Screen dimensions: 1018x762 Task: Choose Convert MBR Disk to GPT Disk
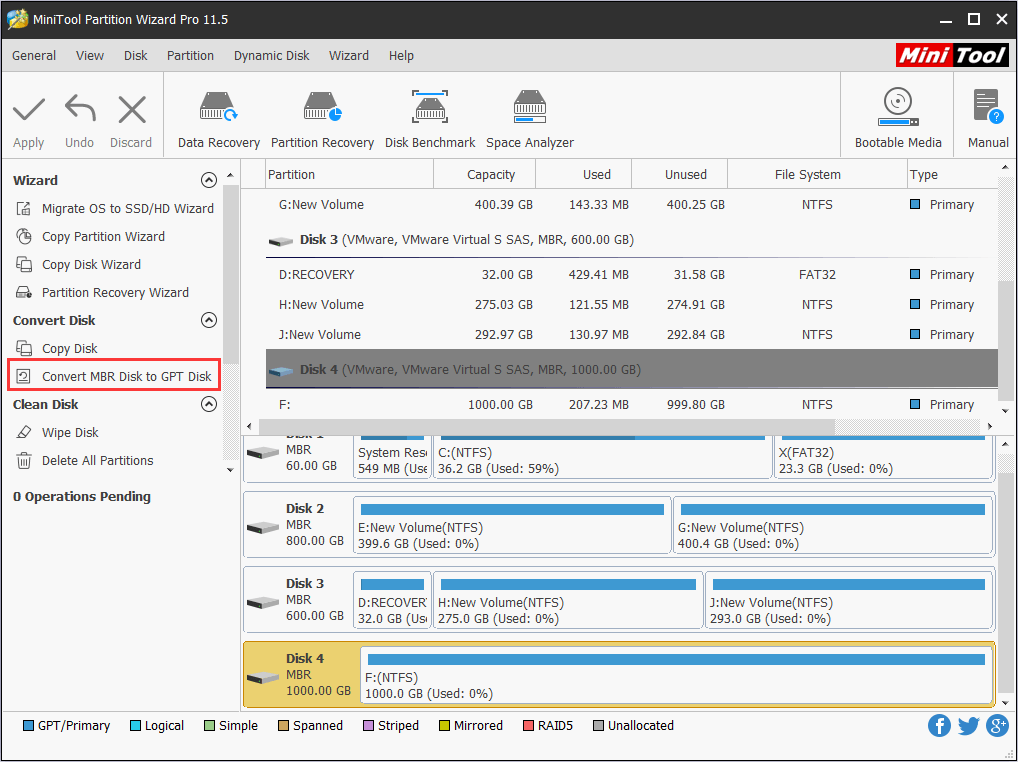[114, 376]
